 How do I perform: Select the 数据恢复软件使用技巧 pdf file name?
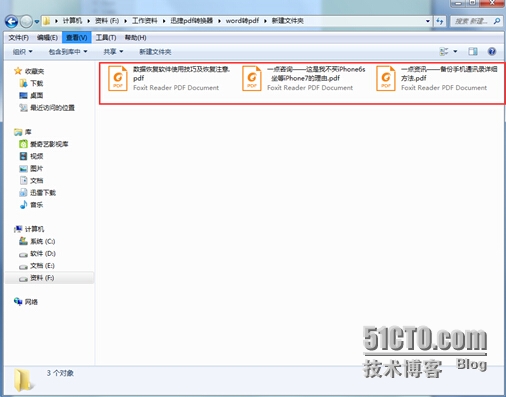(x=181, y=74)
